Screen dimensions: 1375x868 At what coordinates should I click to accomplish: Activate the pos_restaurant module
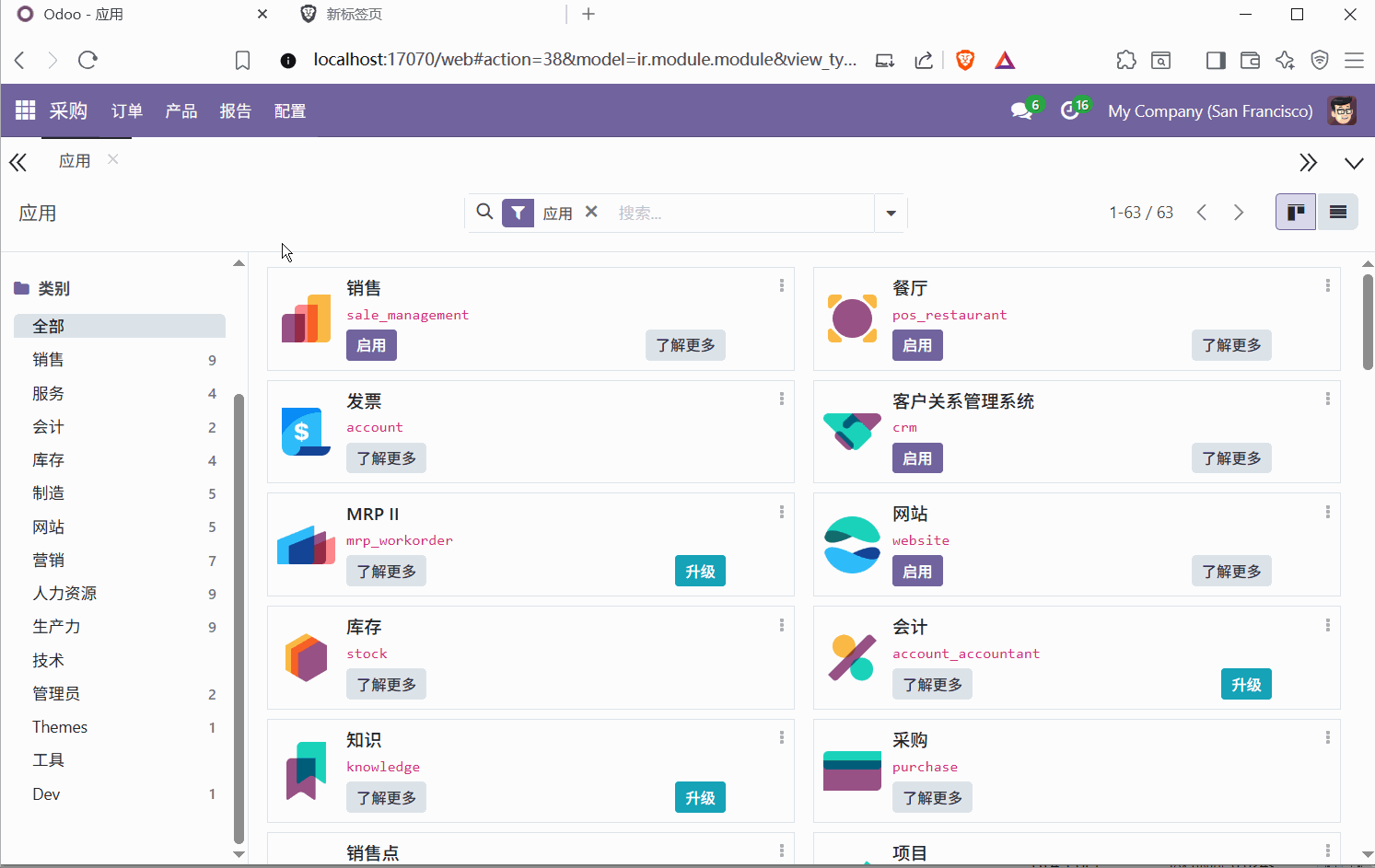(917, 345)
